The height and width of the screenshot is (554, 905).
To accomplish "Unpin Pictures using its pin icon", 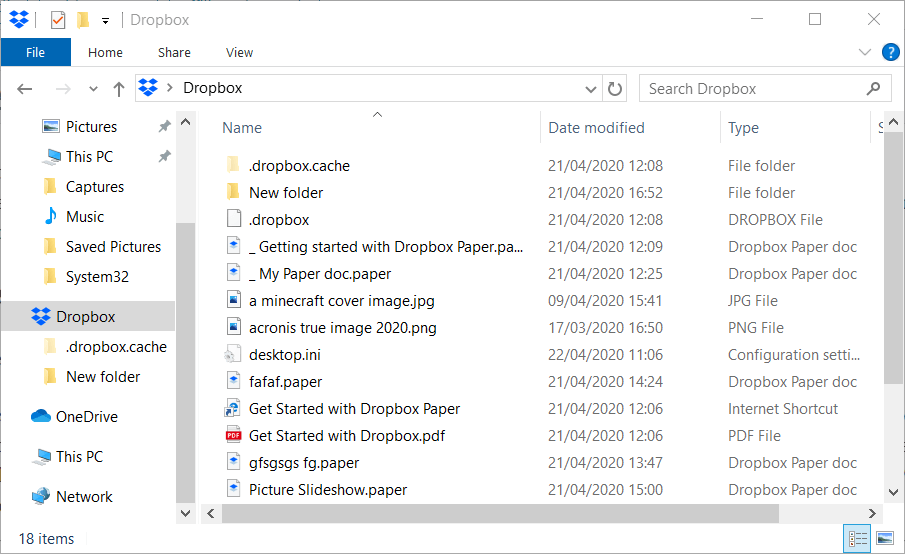I will [164, 126].
